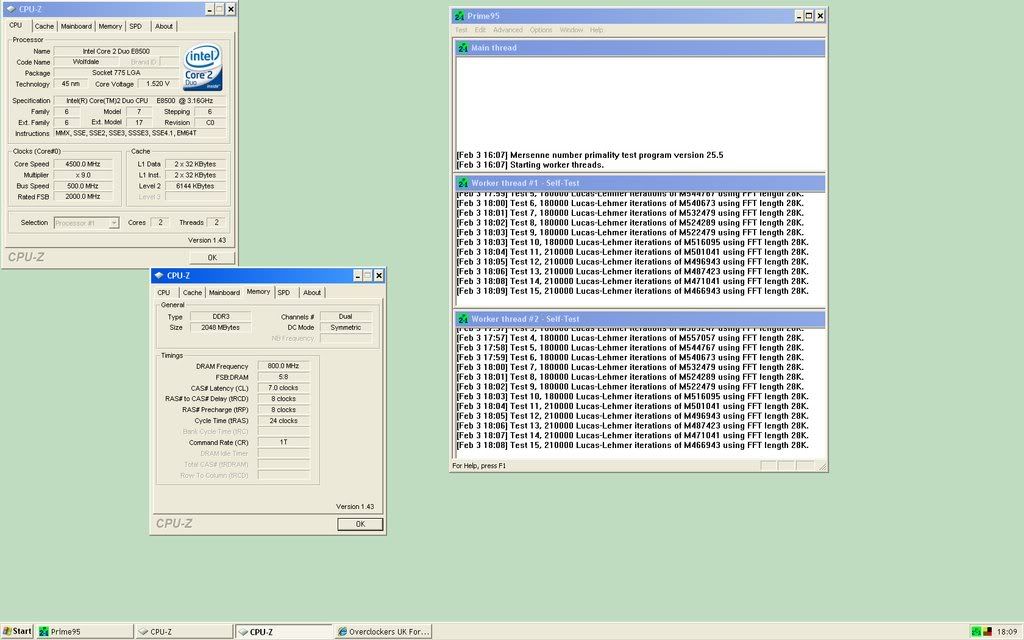Viewport: 1024px width, 640px height.
Task: Click the Prime95 green system tray icon
Action: (x=976, y=631)
